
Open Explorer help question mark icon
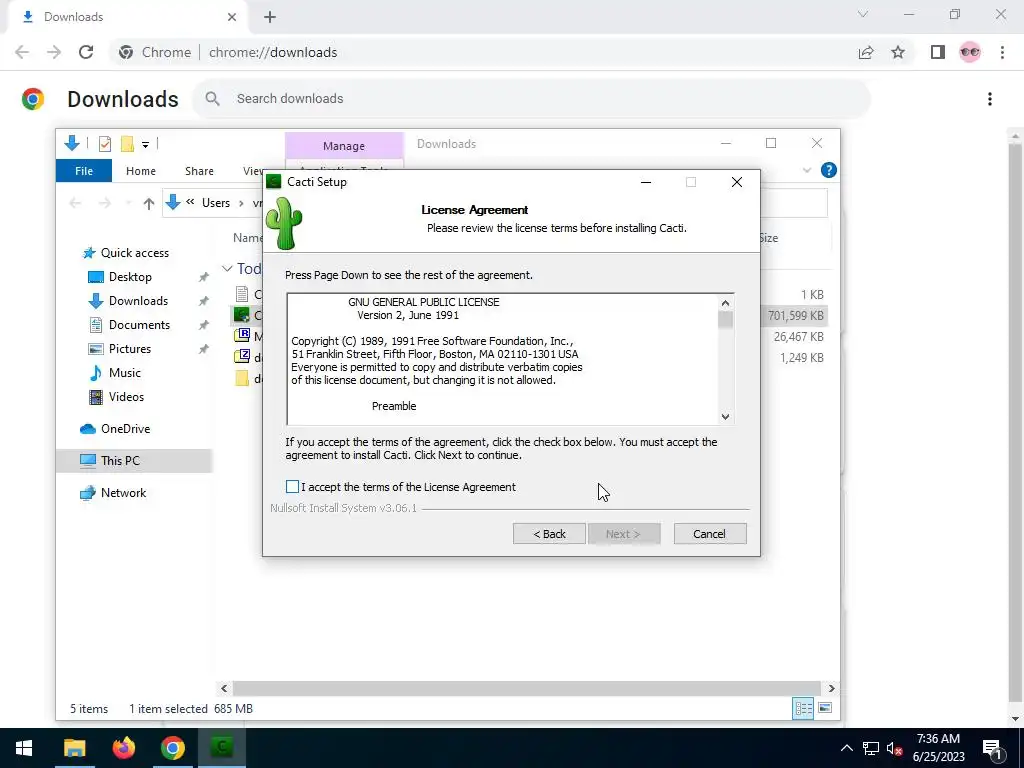coord(828,170)
